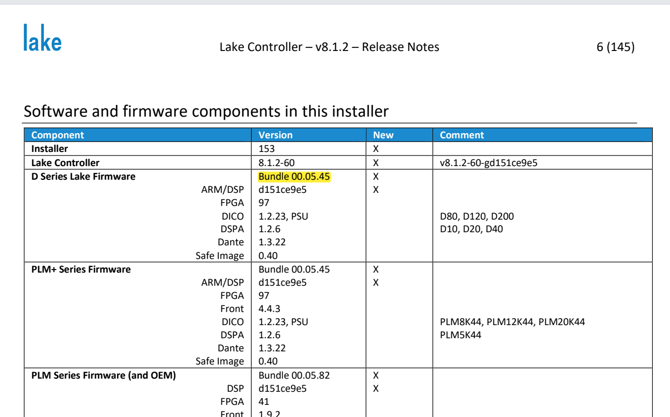The width and height of the screenshot is (670, 417).
Task: Select the D Series Lake Firmware label
Action: 83,176
